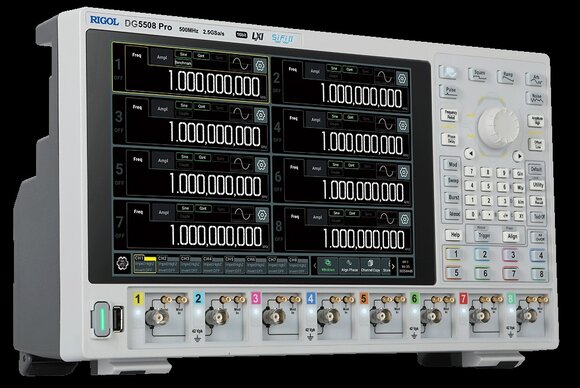This screenshot has height=388, width=580.
Task: Push the Arb waveform hardware key
Action: pyautogui.click(x=535, y=79)
